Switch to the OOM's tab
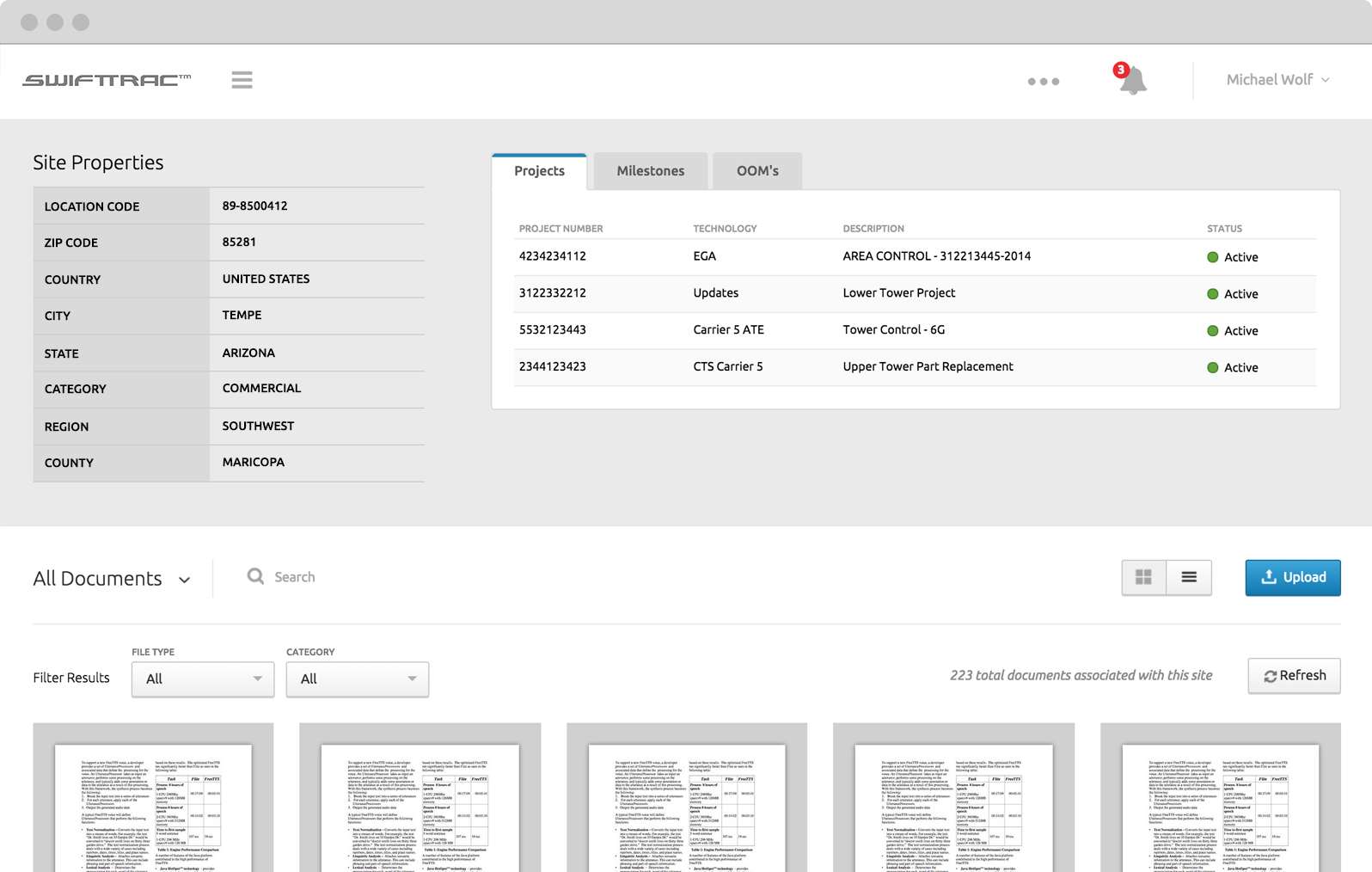 [x=757, y=171]
